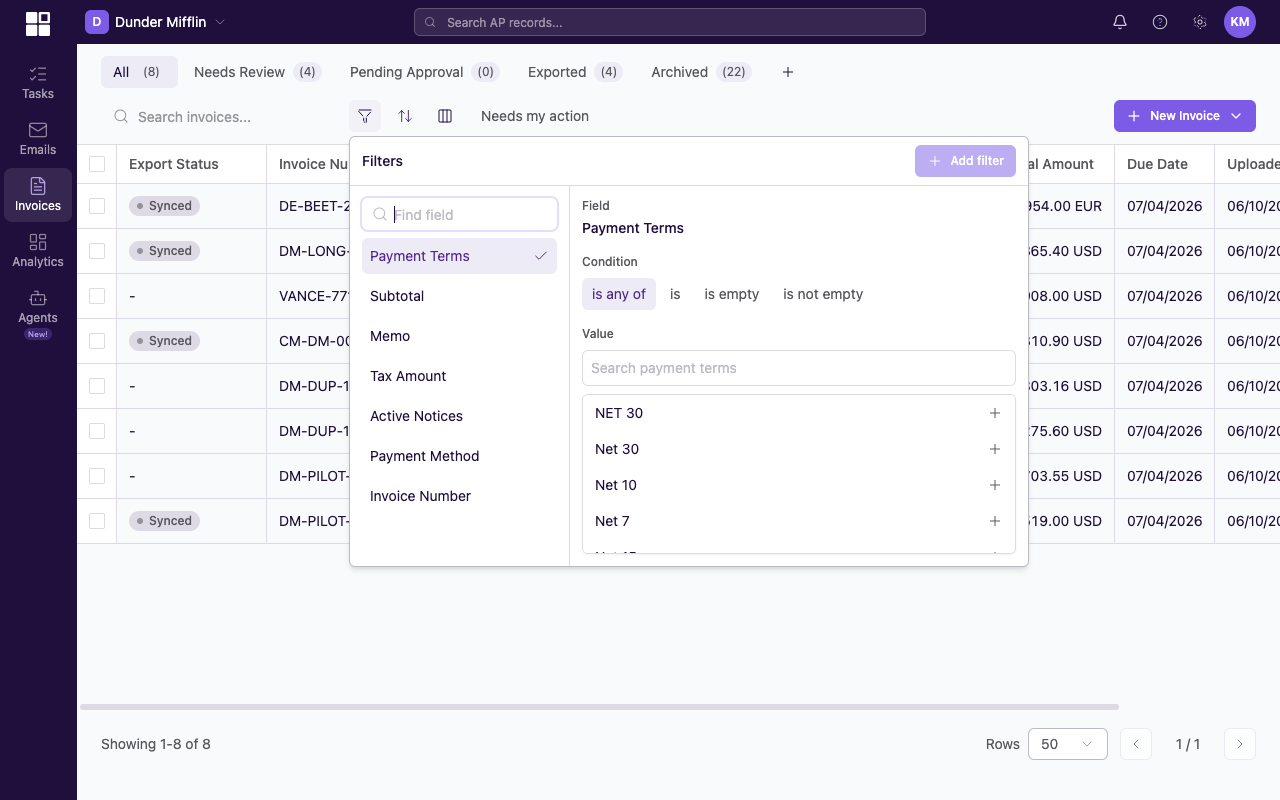Select Active Notices in the field list
The width and height of the screenshot is (1280, 800).
[459, 416]
